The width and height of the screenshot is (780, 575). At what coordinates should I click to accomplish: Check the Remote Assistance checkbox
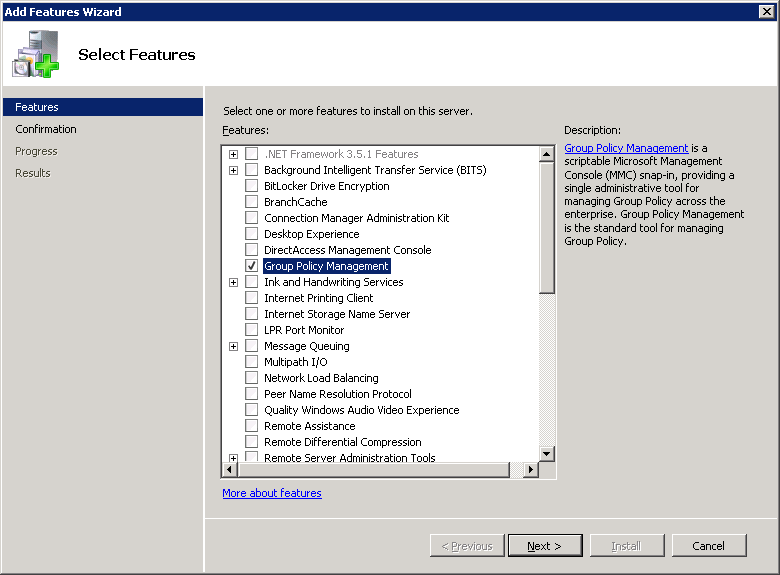[252, 425]
